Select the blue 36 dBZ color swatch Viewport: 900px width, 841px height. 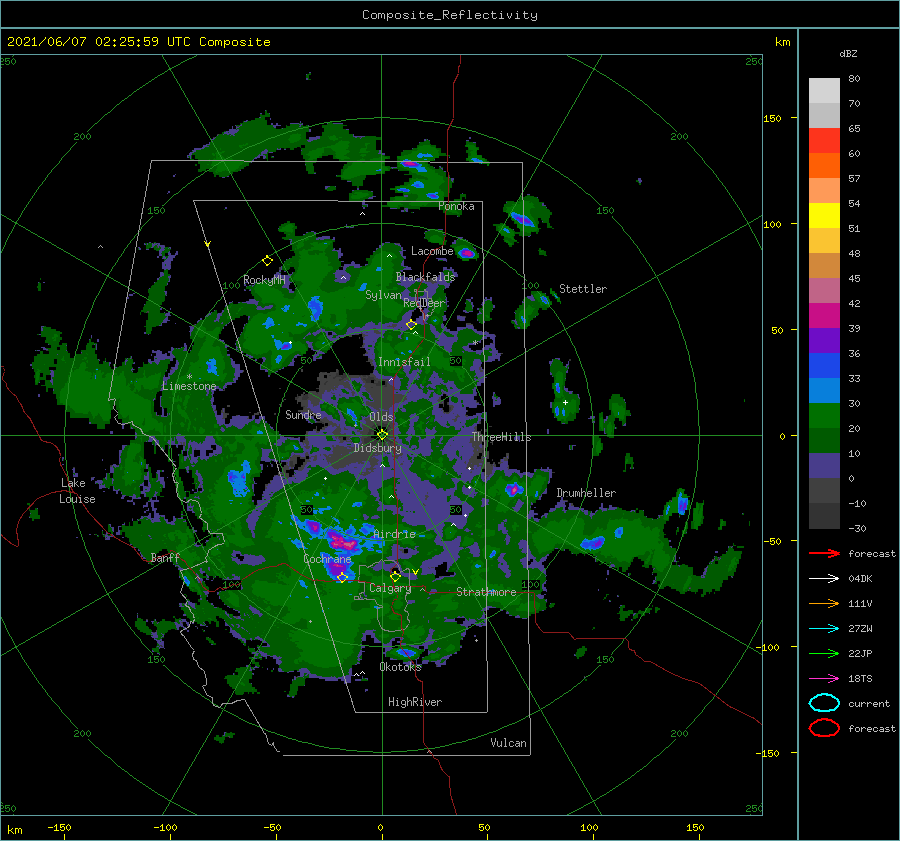coord(824,365)
